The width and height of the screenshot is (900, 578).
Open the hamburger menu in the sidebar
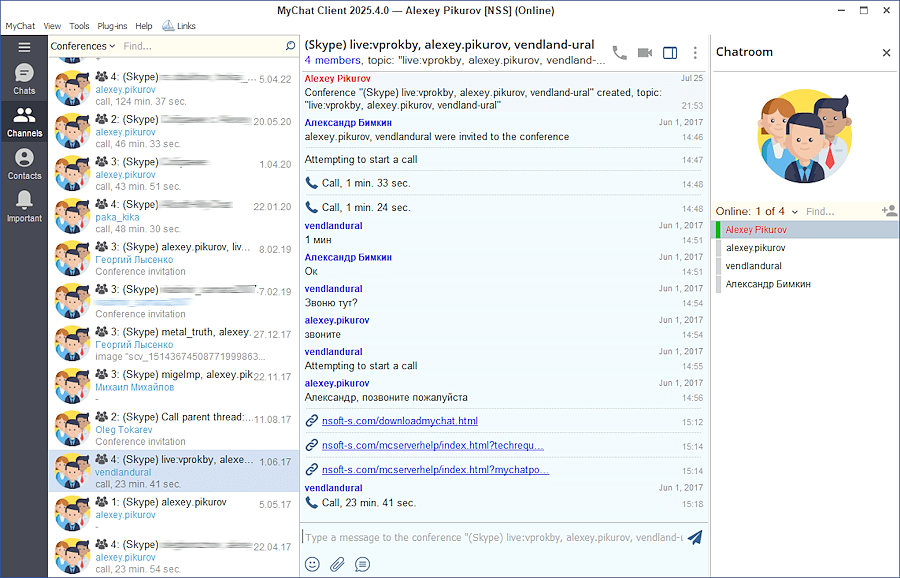(24, 47)
